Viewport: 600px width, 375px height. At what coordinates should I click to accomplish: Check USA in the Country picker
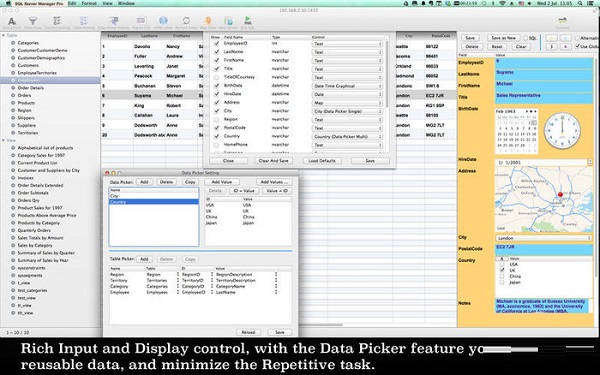tap(502, 264)
